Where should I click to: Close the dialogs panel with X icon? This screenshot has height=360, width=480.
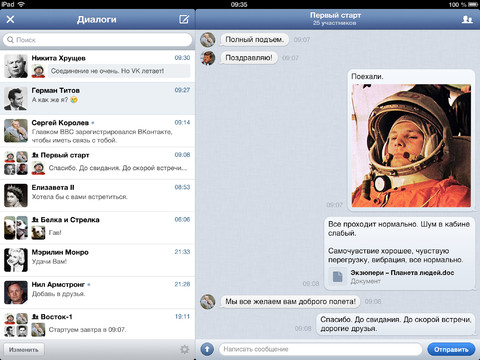coord(10,19)
